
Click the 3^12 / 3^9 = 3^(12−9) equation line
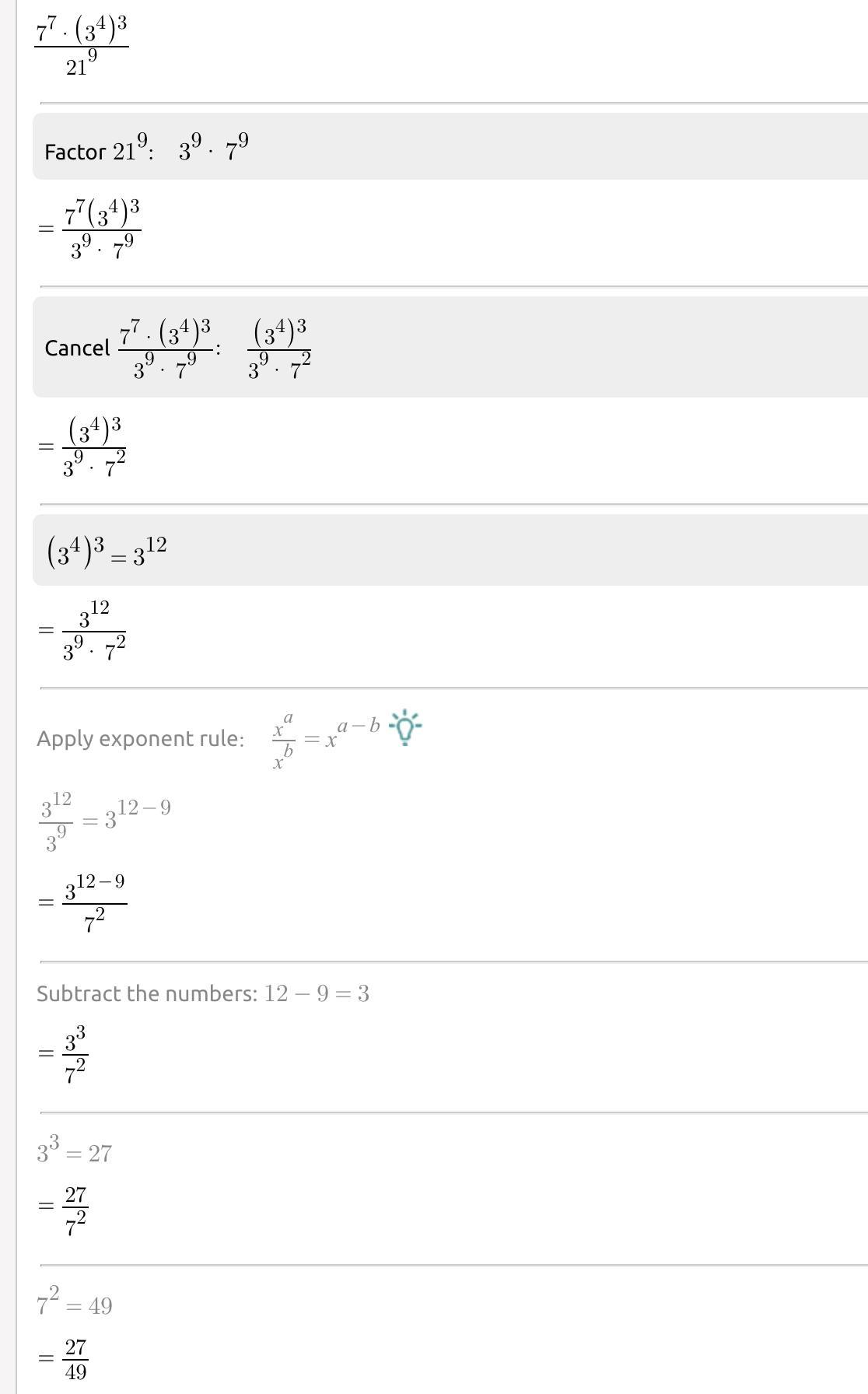click(105, 821)
